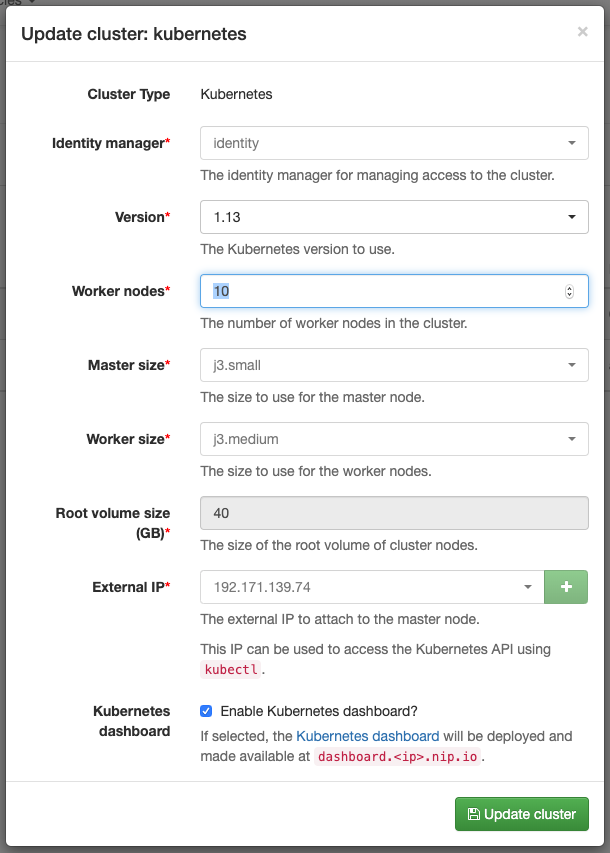Click the Root volume size field
Viewport: 610px width, 853px height.
pos(394,513)
